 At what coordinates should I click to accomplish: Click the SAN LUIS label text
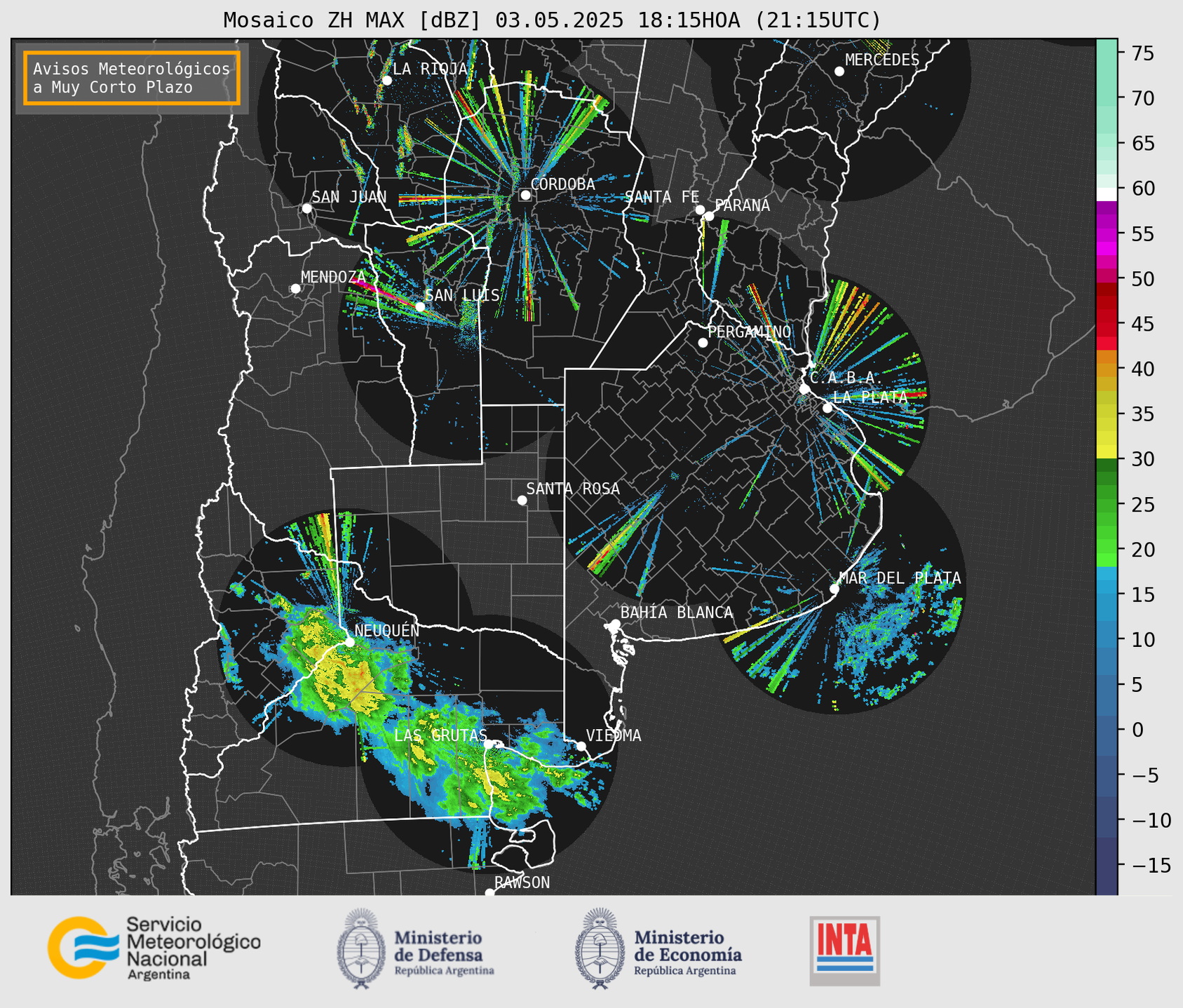point(462,295)
